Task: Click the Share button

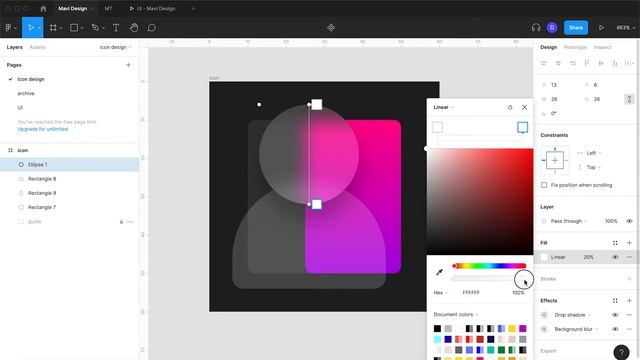Action: [576, 28]
